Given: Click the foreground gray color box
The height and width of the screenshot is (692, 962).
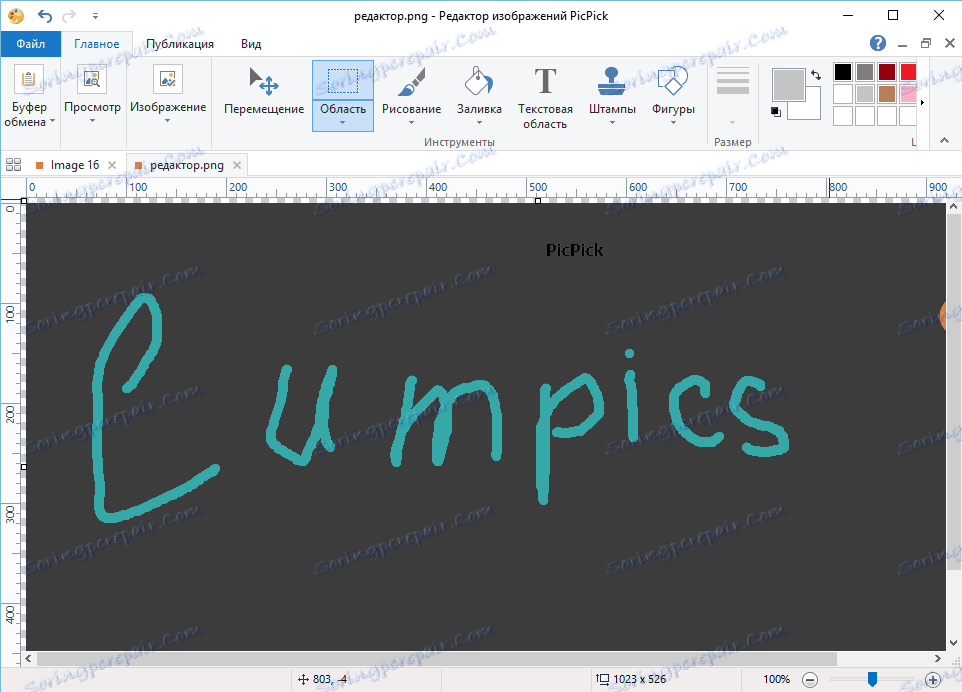Looking at the screenshot, I should click(788, 85).
